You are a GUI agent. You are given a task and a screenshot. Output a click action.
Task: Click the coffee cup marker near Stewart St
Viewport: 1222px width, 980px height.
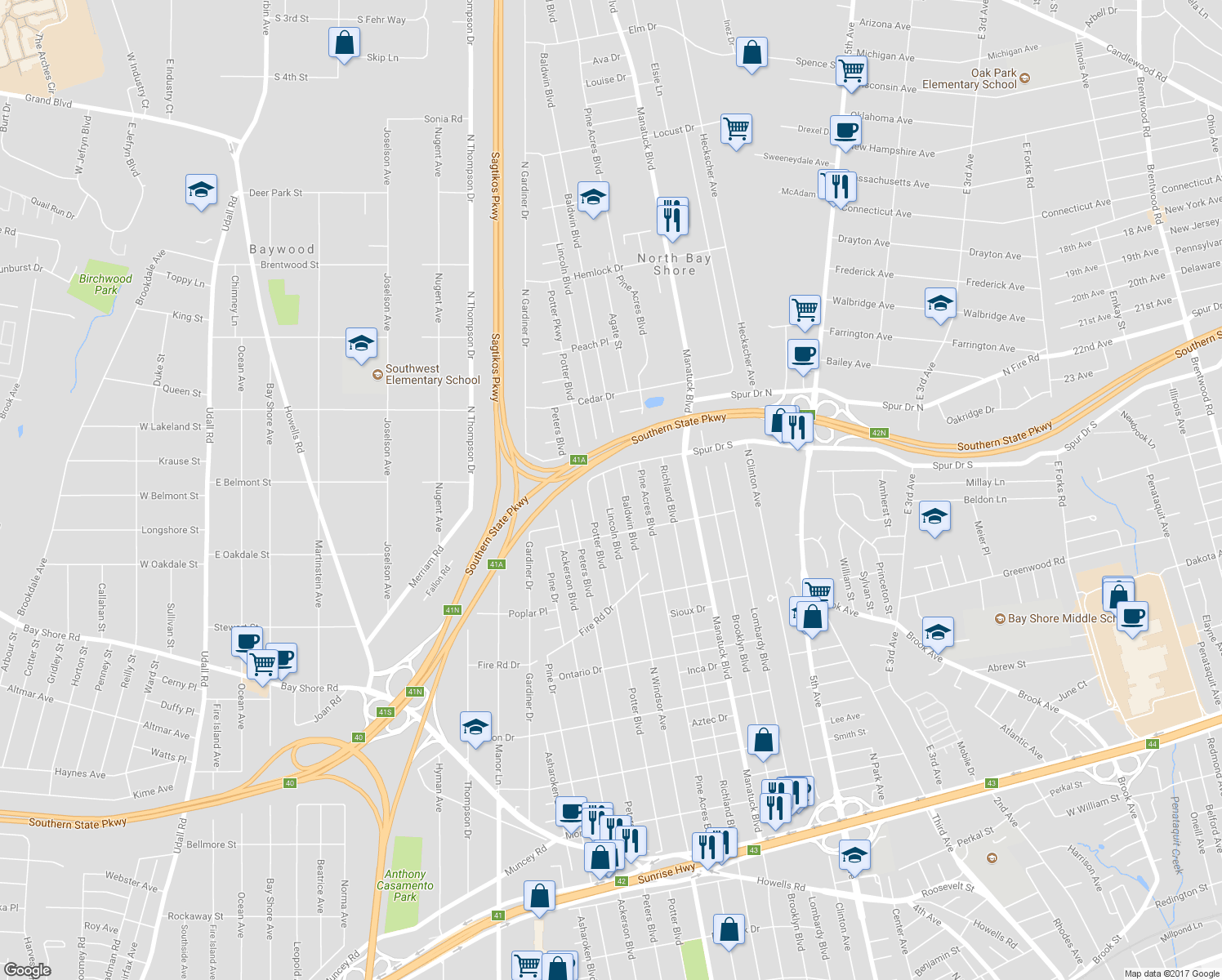click(247, 642)
